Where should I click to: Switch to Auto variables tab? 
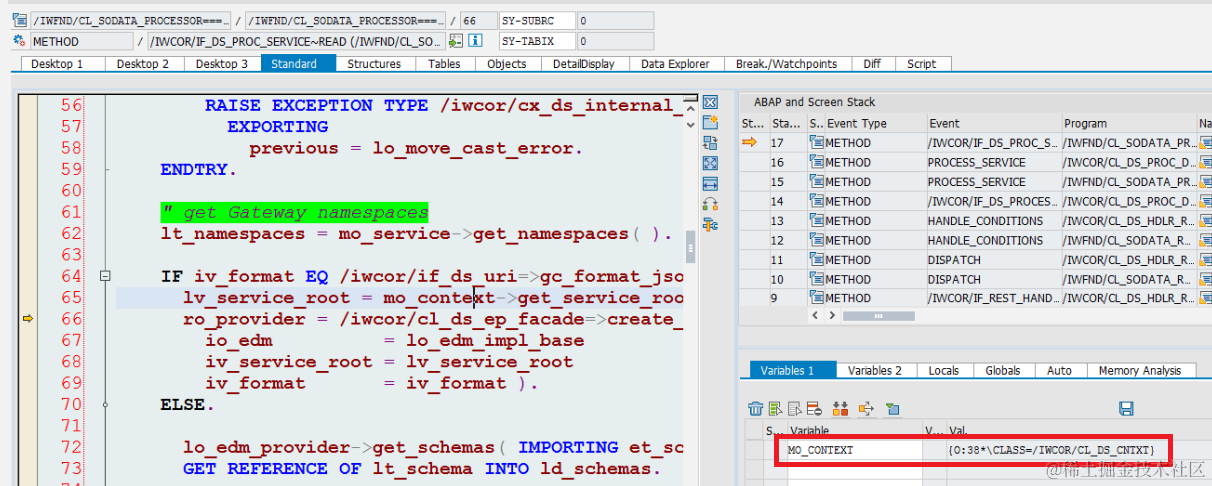click(1060, 370)
